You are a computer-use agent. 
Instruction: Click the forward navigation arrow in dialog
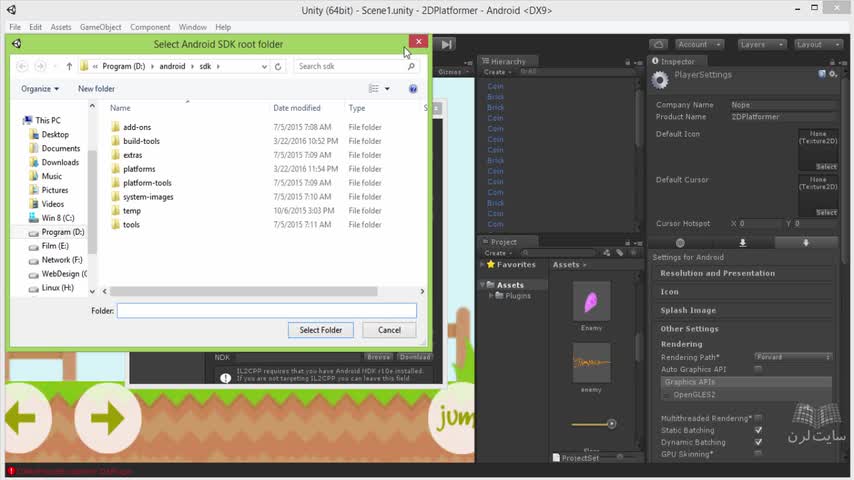point(40,66)
